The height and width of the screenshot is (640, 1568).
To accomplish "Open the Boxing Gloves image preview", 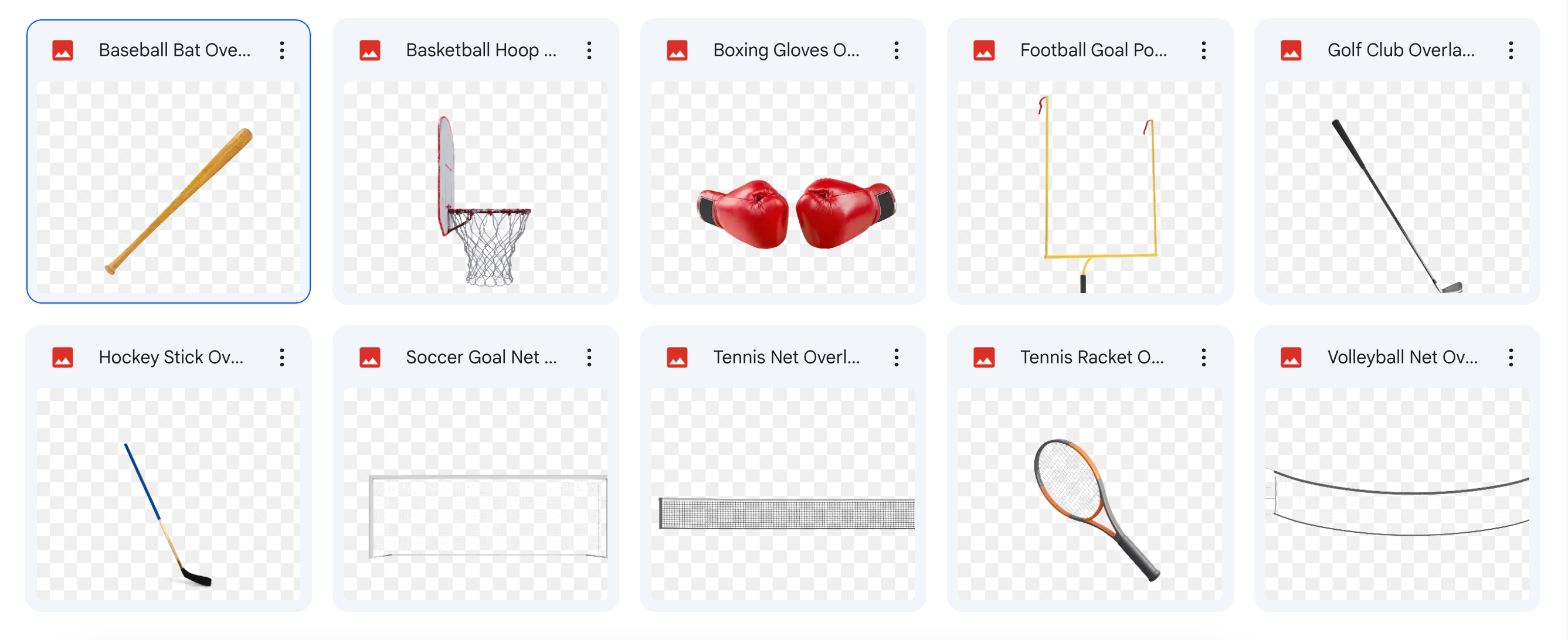I will coord(783,188).
